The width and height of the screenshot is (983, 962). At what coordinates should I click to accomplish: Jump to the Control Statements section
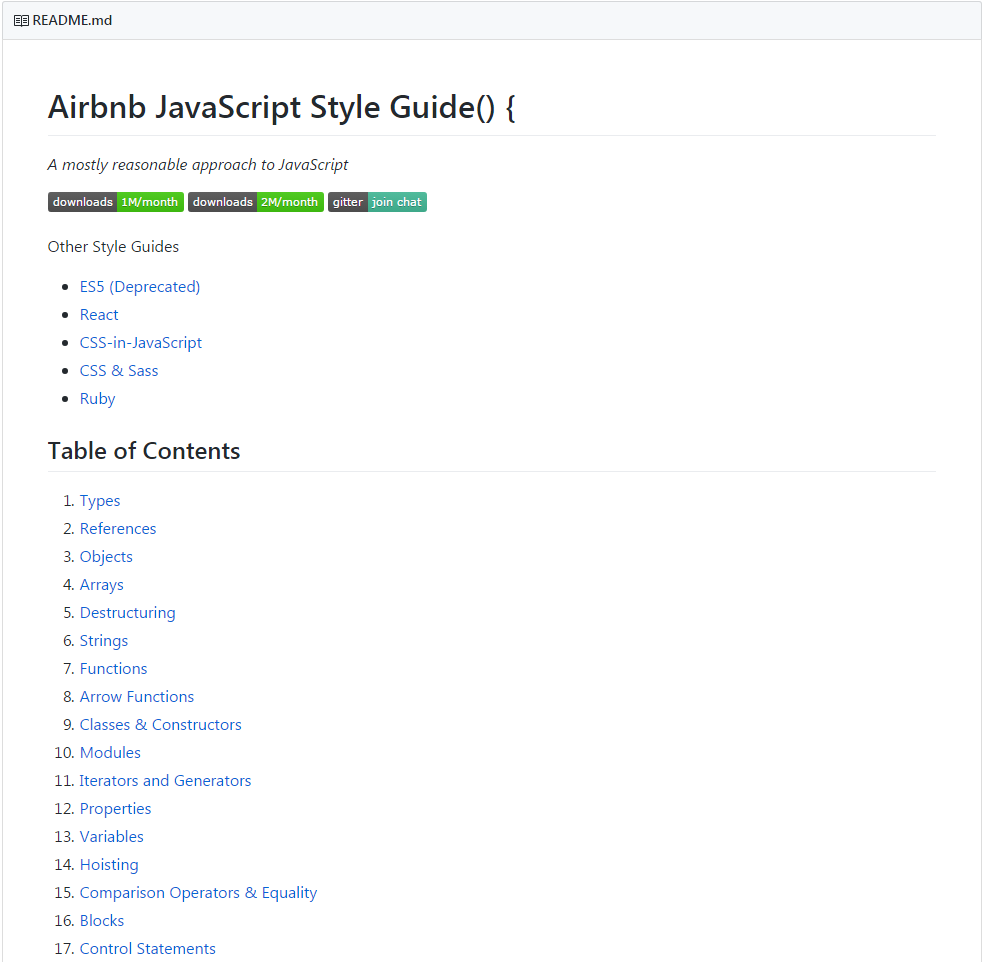point(147,949)
